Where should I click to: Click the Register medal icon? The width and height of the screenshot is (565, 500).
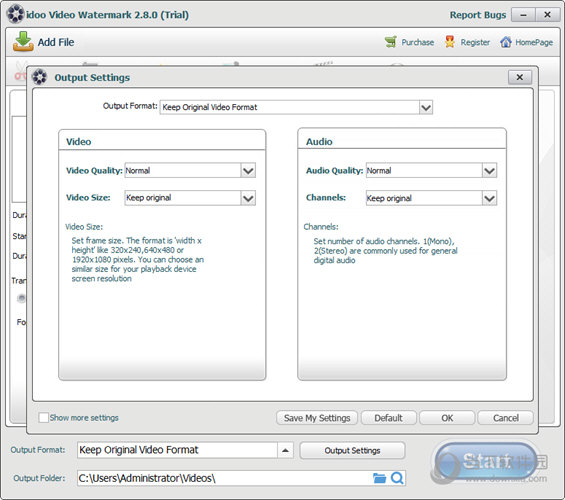click(450, 42)
